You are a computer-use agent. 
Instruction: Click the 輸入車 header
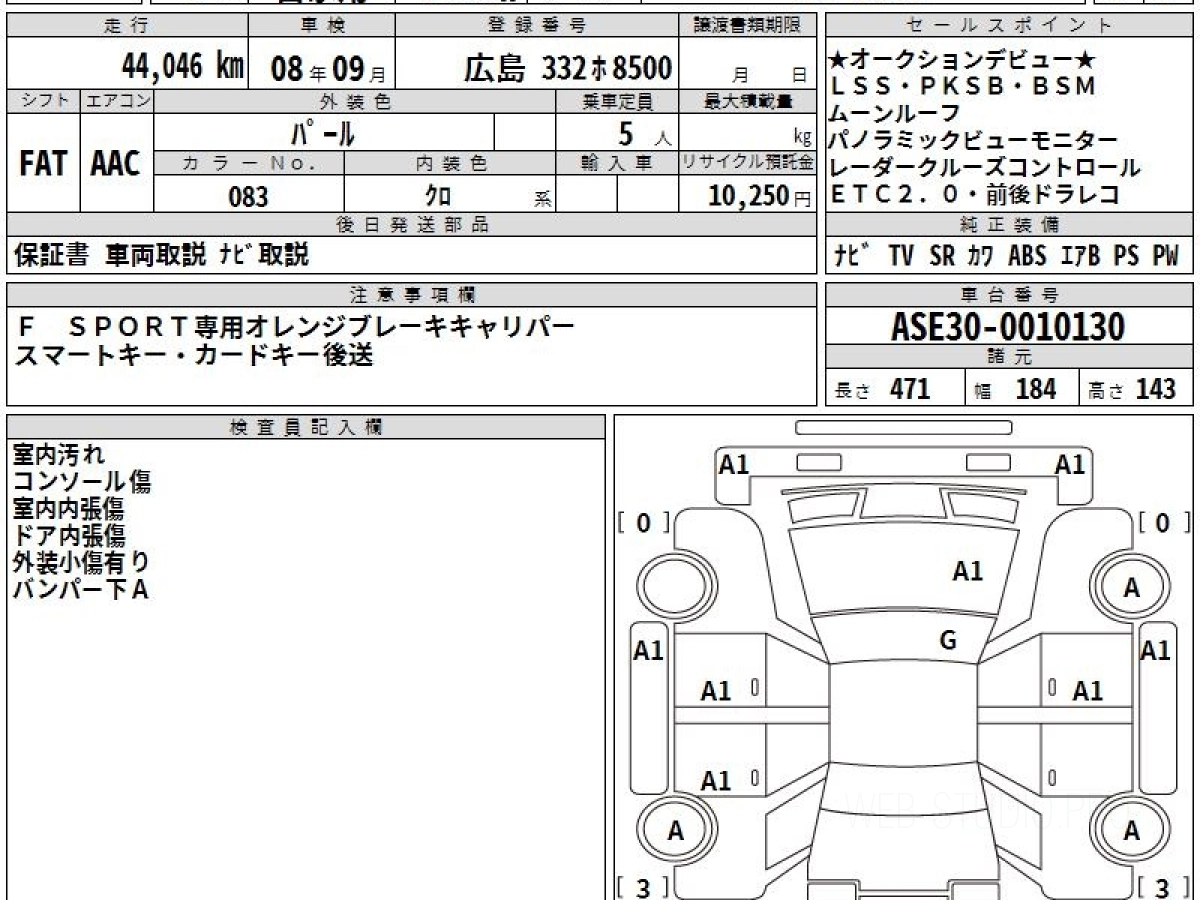(x=617, y=163)
